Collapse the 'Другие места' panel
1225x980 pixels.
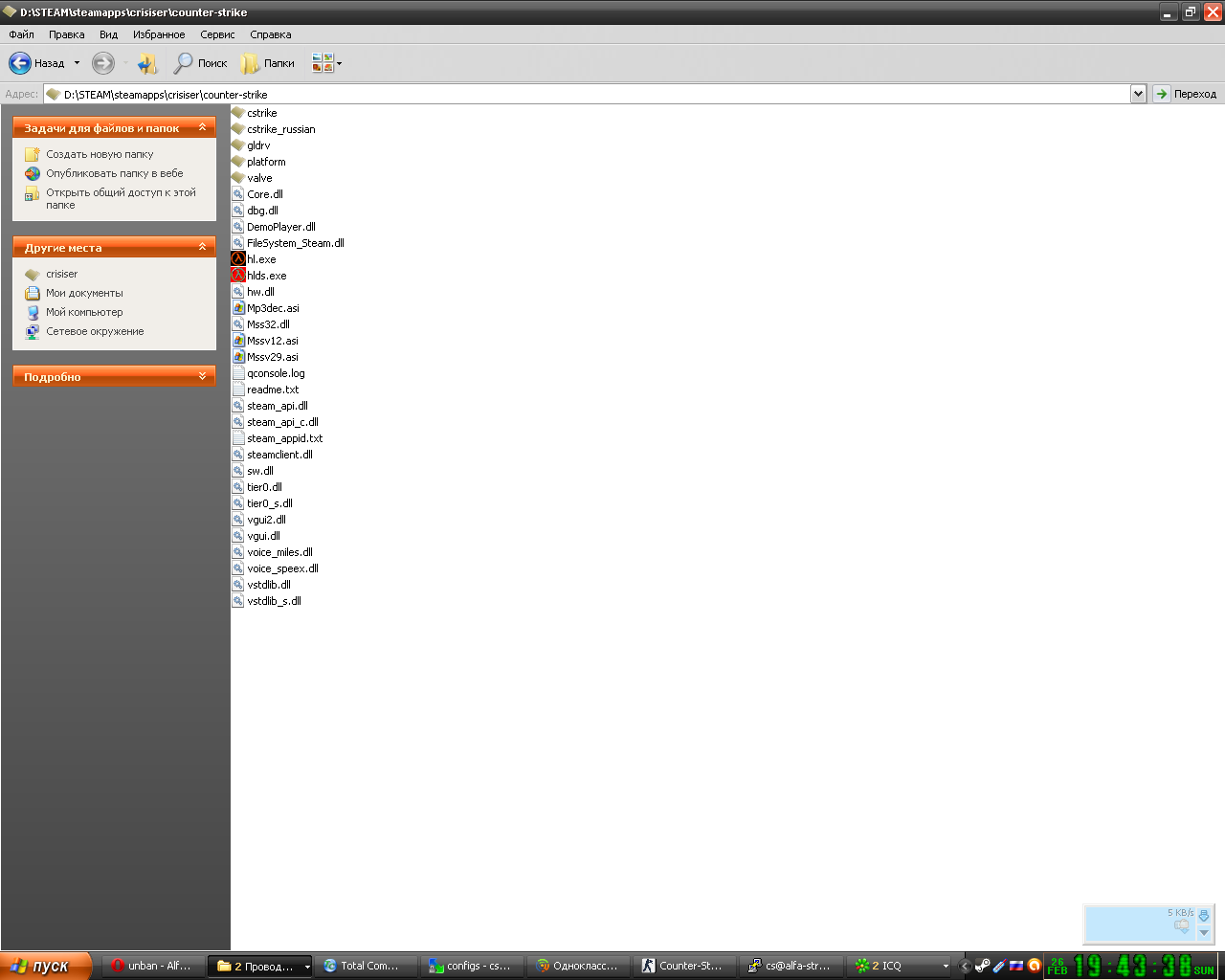click(202, 247)
